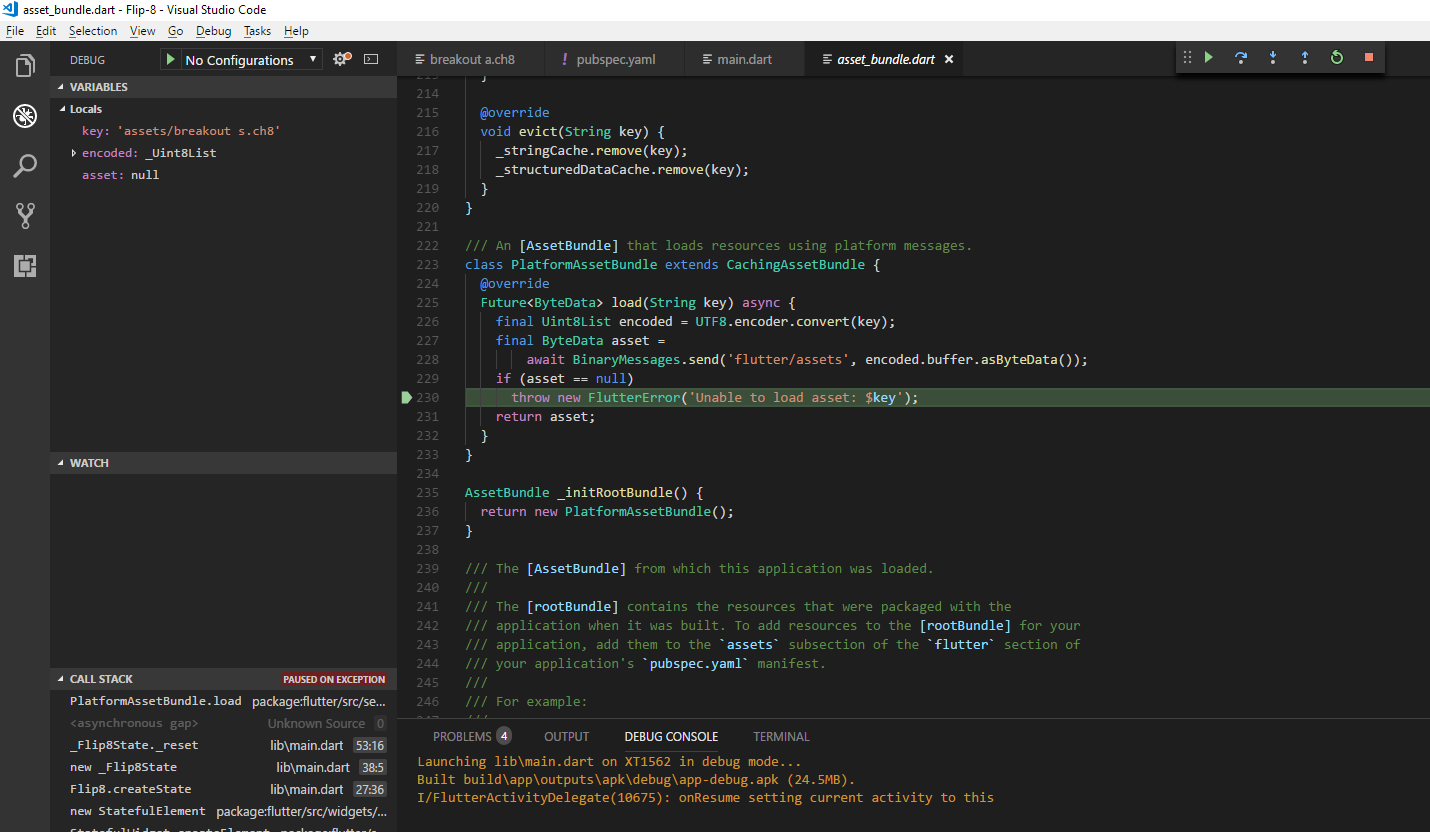This screenshot has height=832, width=1430.
Task: Open Search from the activity bar
Action: pyautogui.click(x=24, y=166)
